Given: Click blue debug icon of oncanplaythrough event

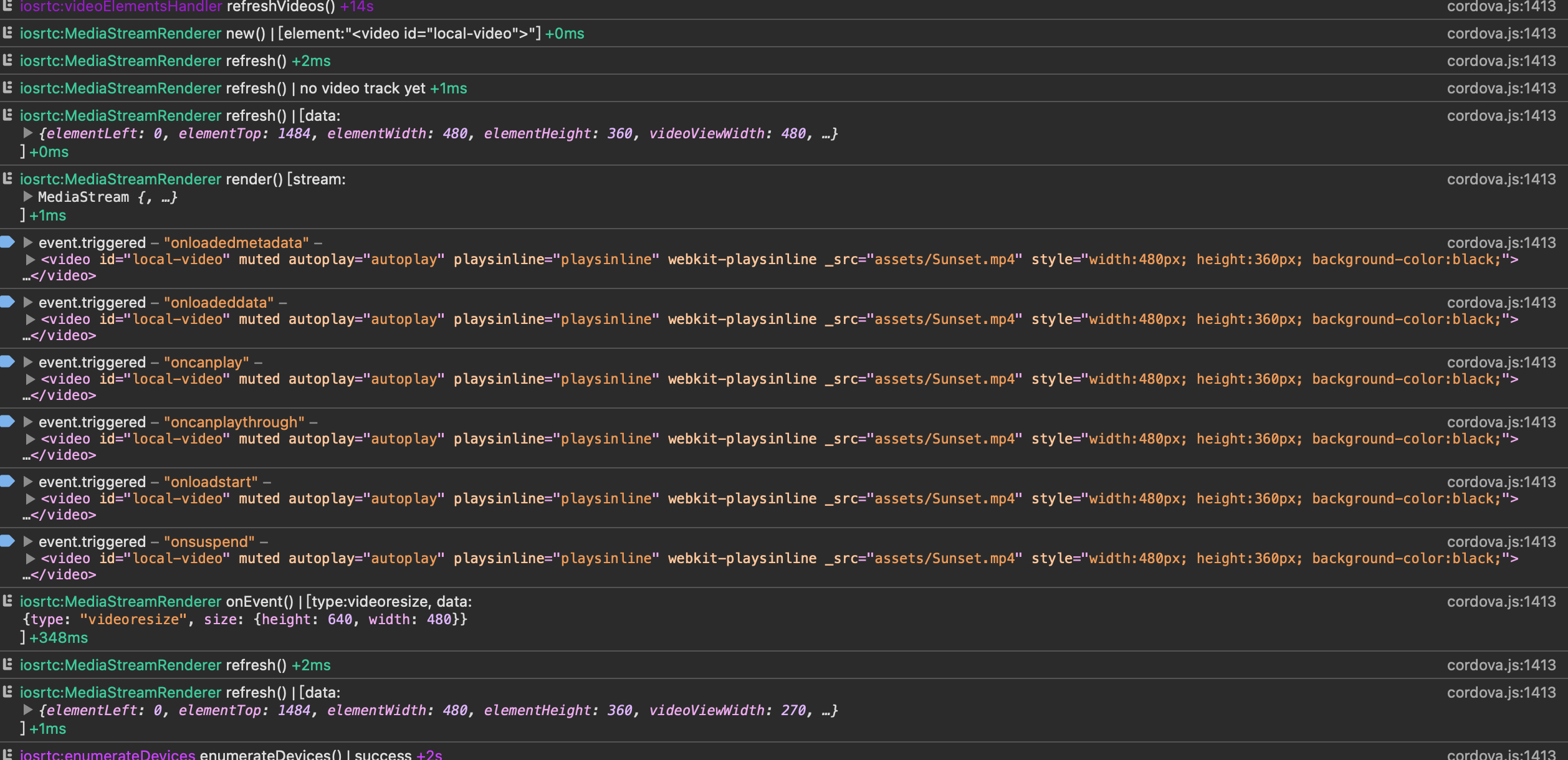Looking at the screenshot, I should (x=7, y=421).
